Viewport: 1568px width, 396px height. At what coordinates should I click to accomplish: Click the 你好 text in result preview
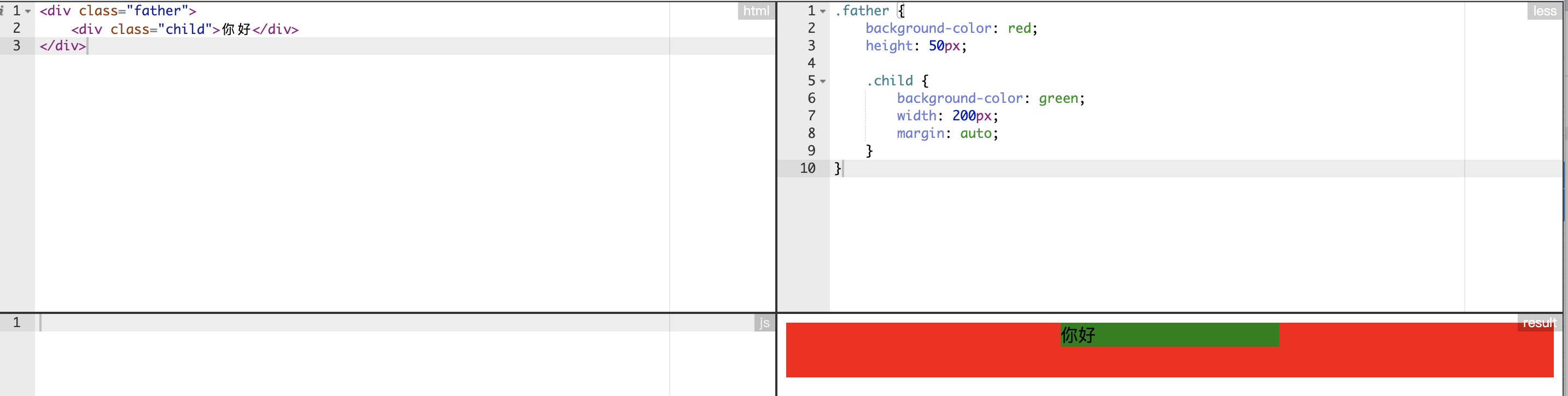[x=1078, y=335]
